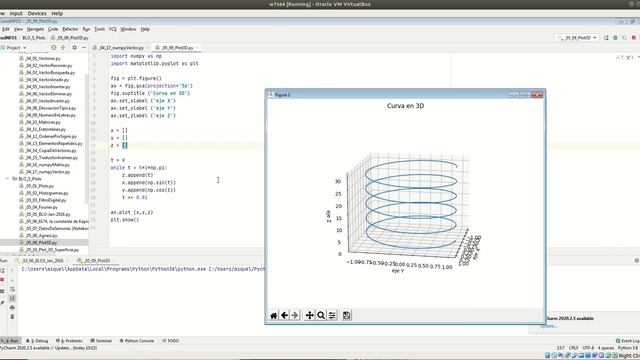
Task: Select the _05_09_Plot3D run tab
Action: click(97, 260)
